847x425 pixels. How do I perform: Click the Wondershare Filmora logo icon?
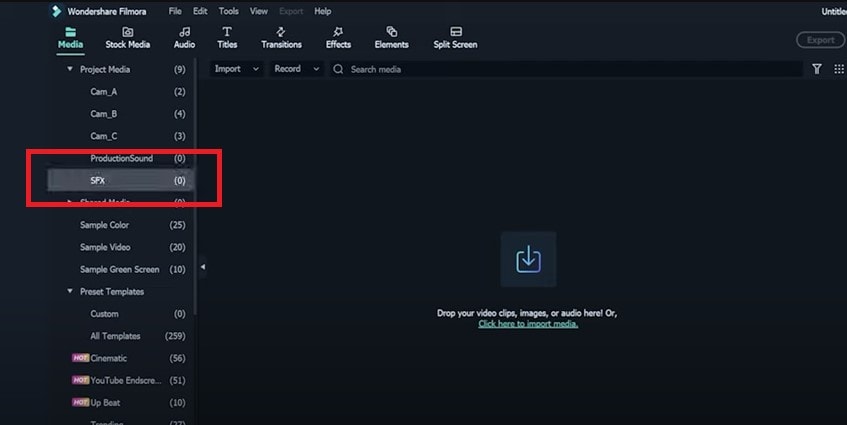(x=56, y=11)
